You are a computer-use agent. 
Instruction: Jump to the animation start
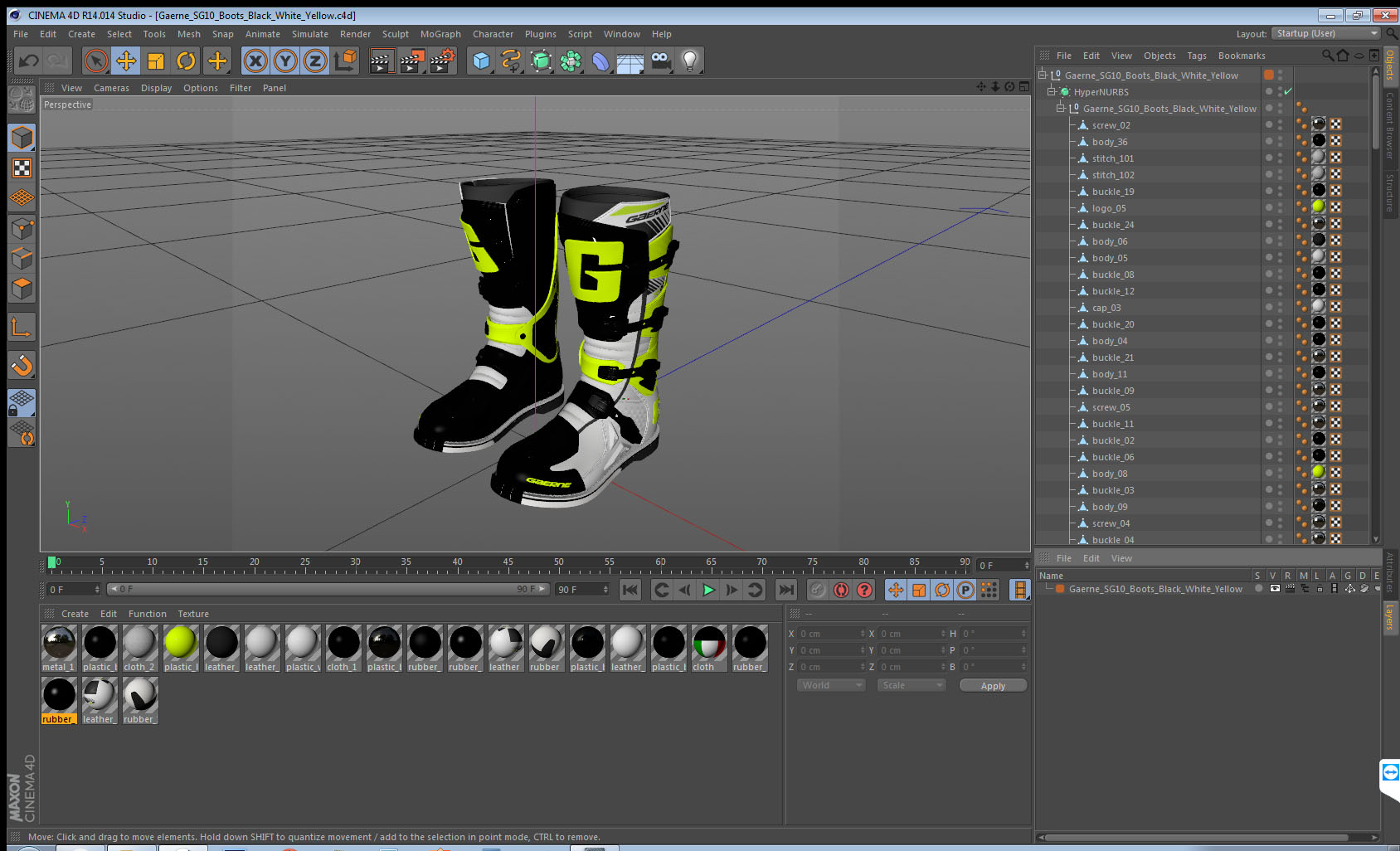click(630, 590)
